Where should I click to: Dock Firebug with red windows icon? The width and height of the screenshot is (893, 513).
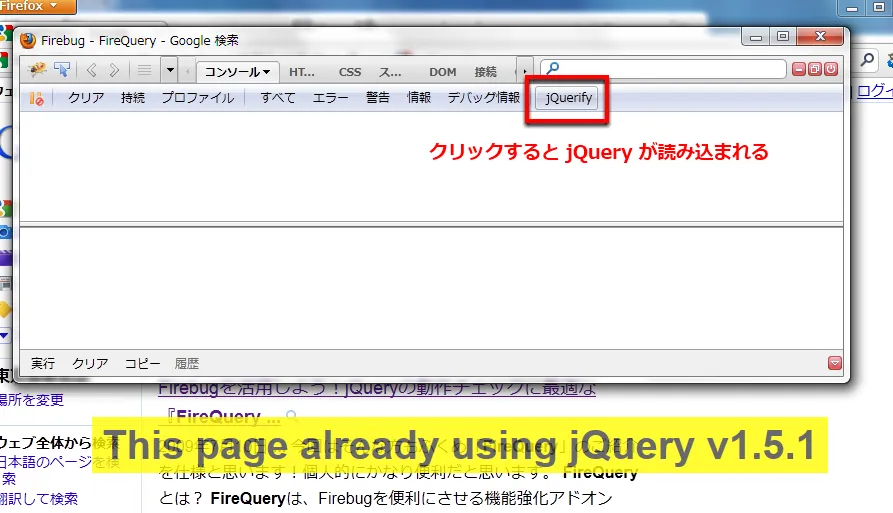815,69
